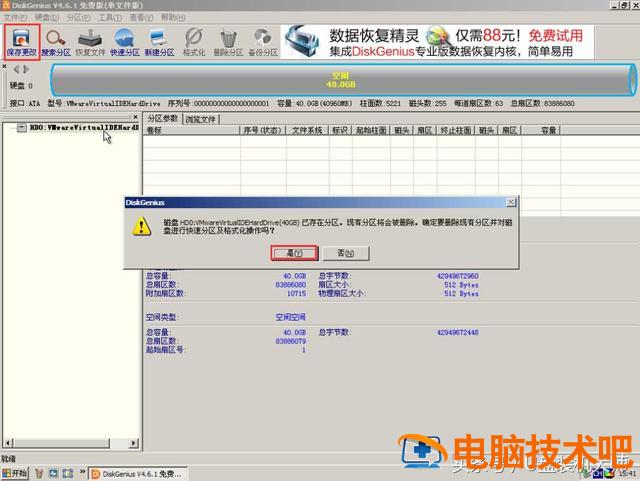
Task: Click the 文件系统 column header
Action: click(307, 130)
